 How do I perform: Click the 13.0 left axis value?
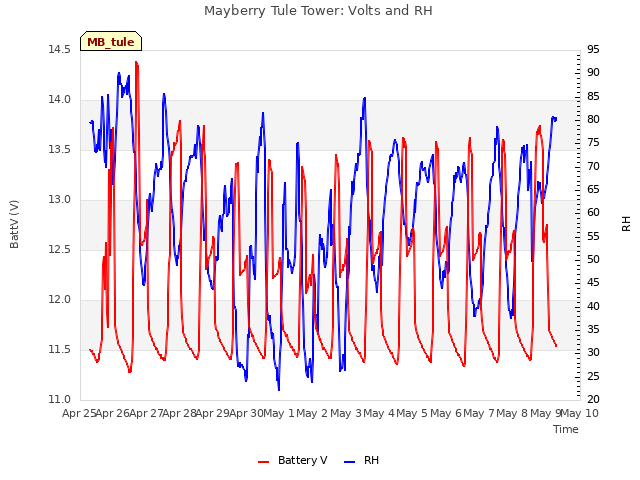[60, 200]
